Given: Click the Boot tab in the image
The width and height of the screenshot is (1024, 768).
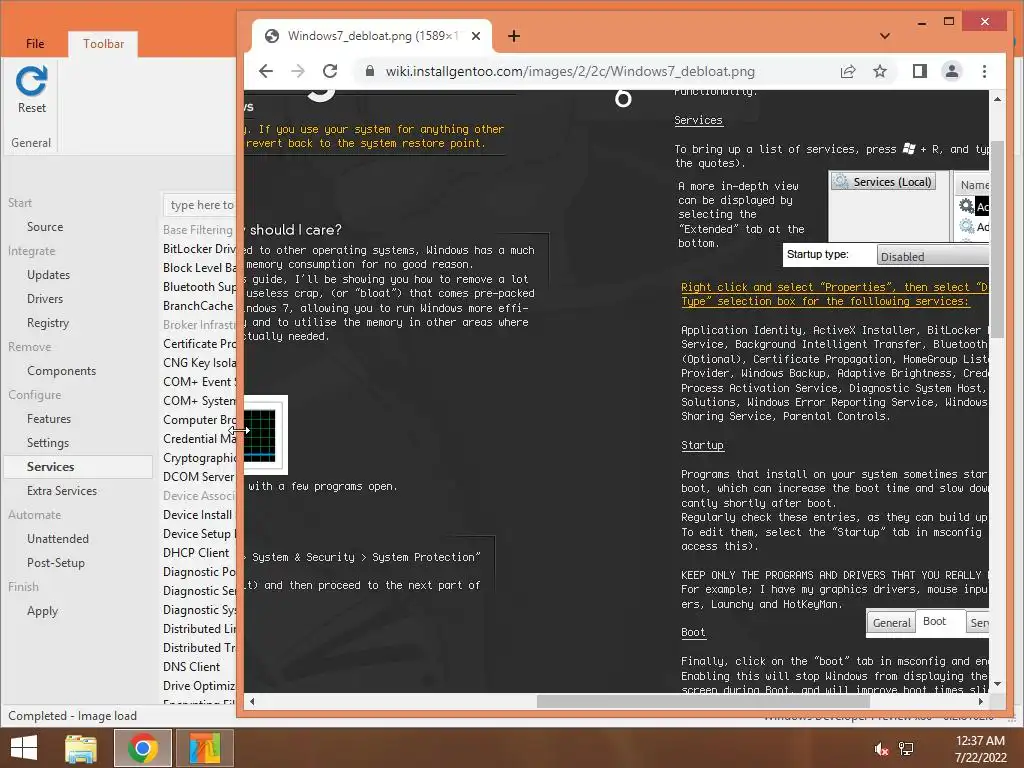Looking at the screenshot, I should pyautogui.click(x=934, y=621).
